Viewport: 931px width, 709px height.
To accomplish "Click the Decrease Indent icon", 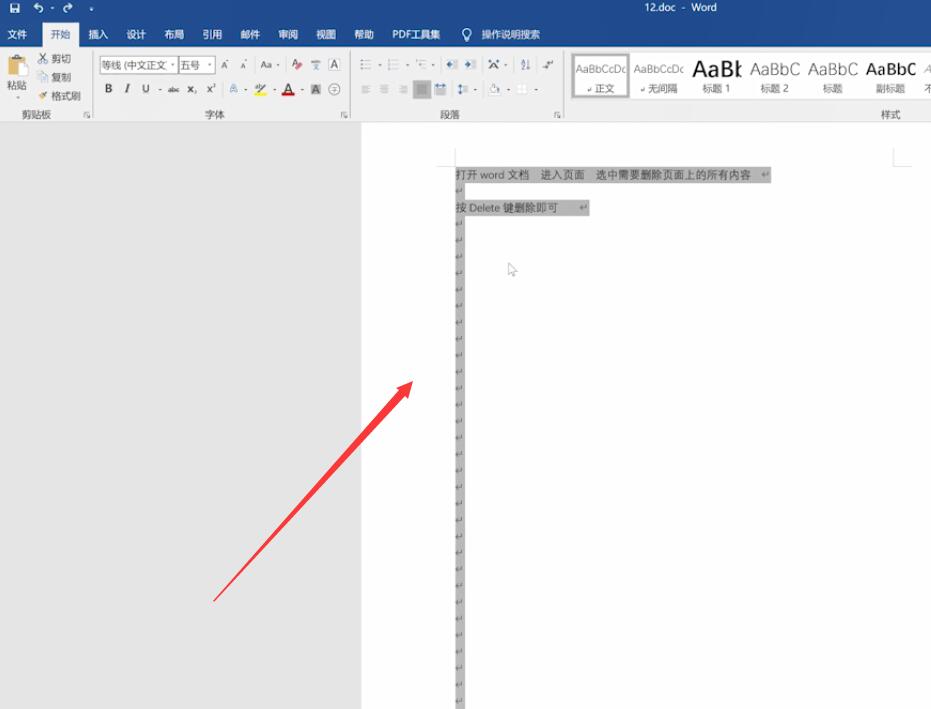I will 451,64.
